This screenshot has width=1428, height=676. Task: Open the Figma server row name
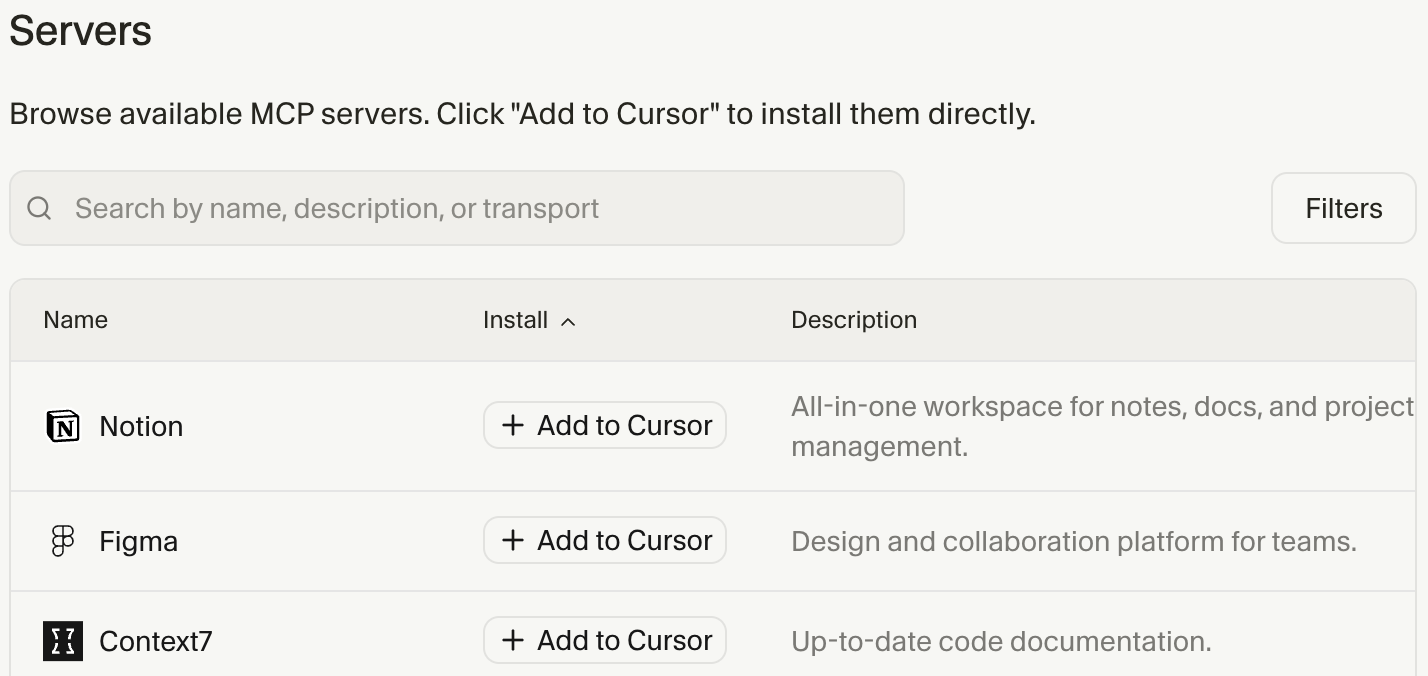click(138, 541)
